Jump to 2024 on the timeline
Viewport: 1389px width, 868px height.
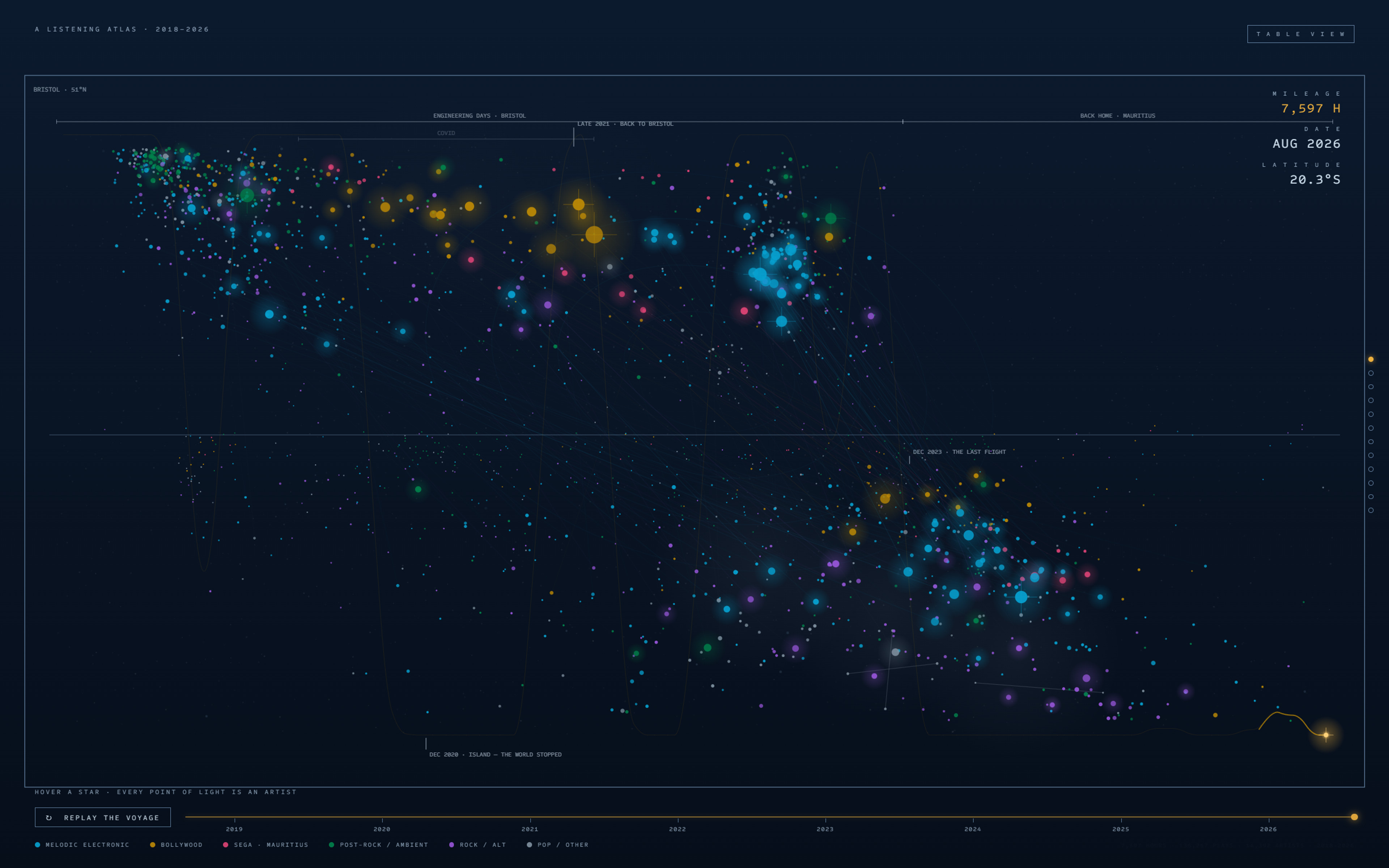[x=972, y=829]
